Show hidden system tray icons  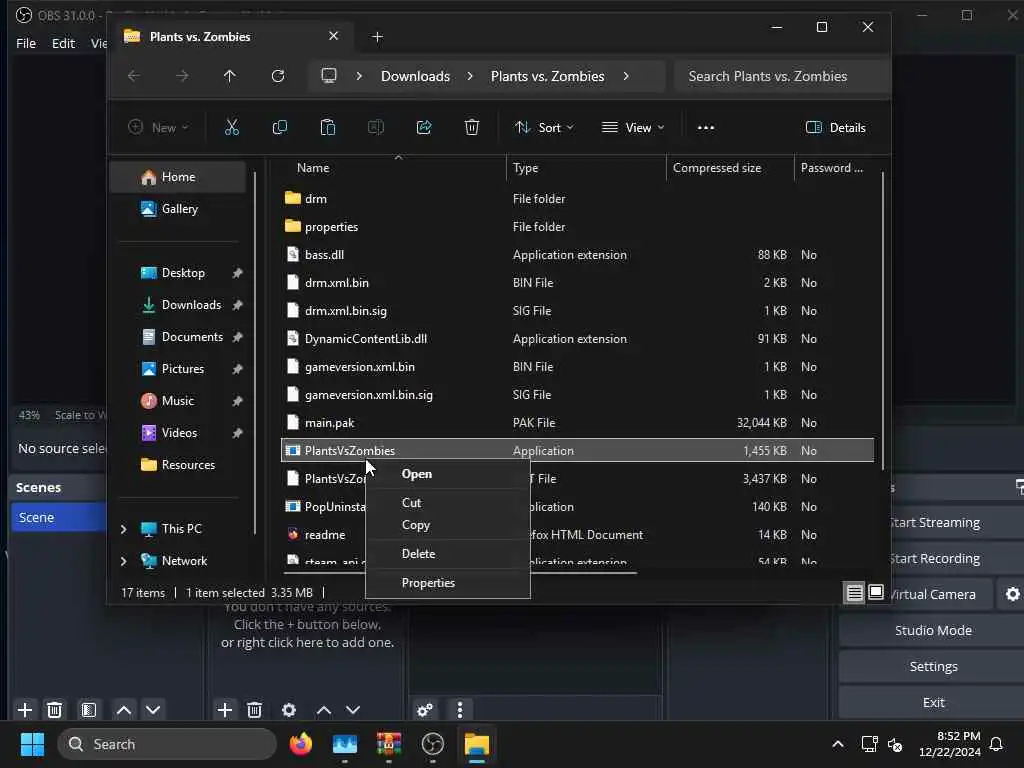(838, 744)
